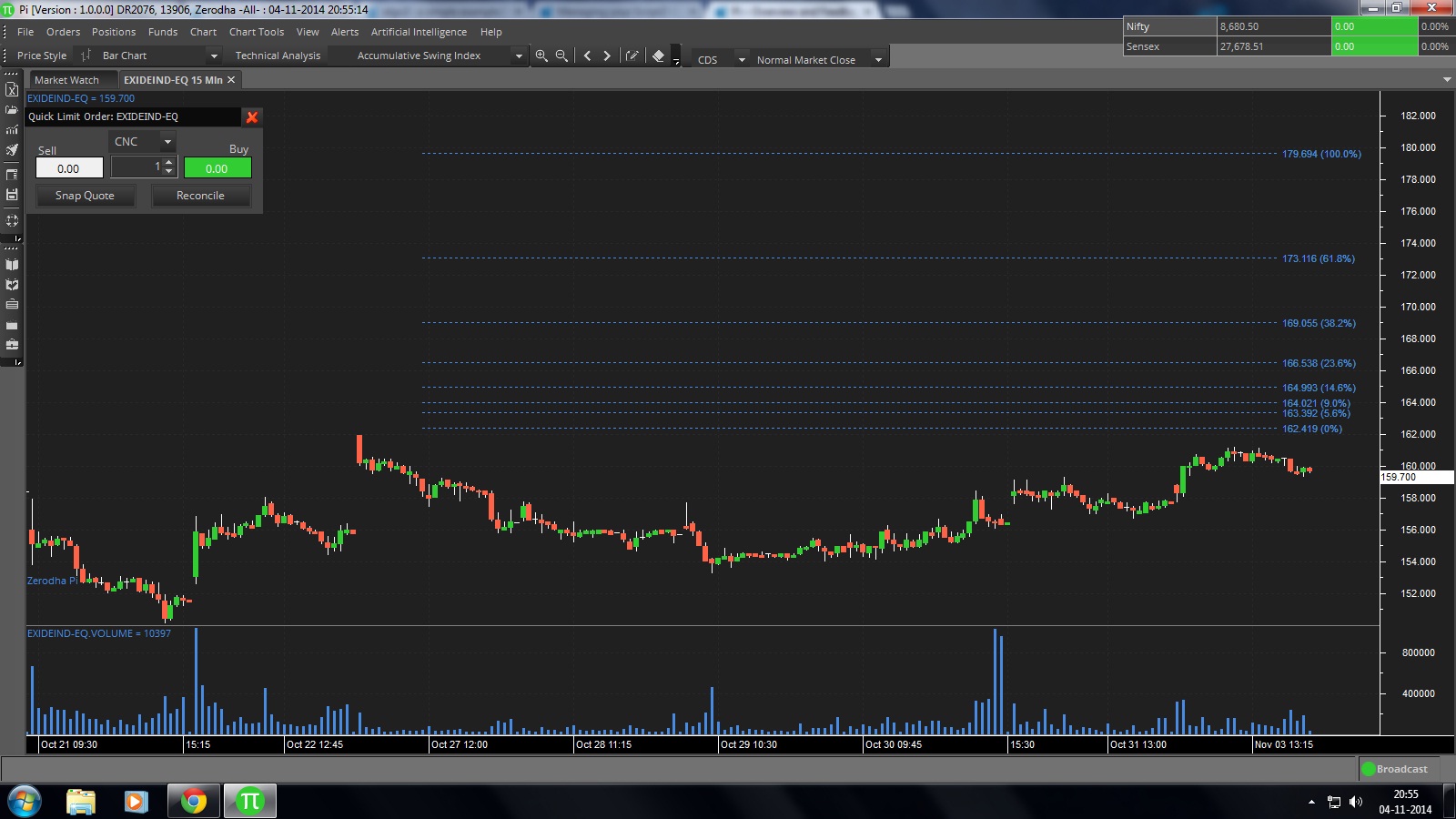Click the book with checkmark icon

pos(12,285)
